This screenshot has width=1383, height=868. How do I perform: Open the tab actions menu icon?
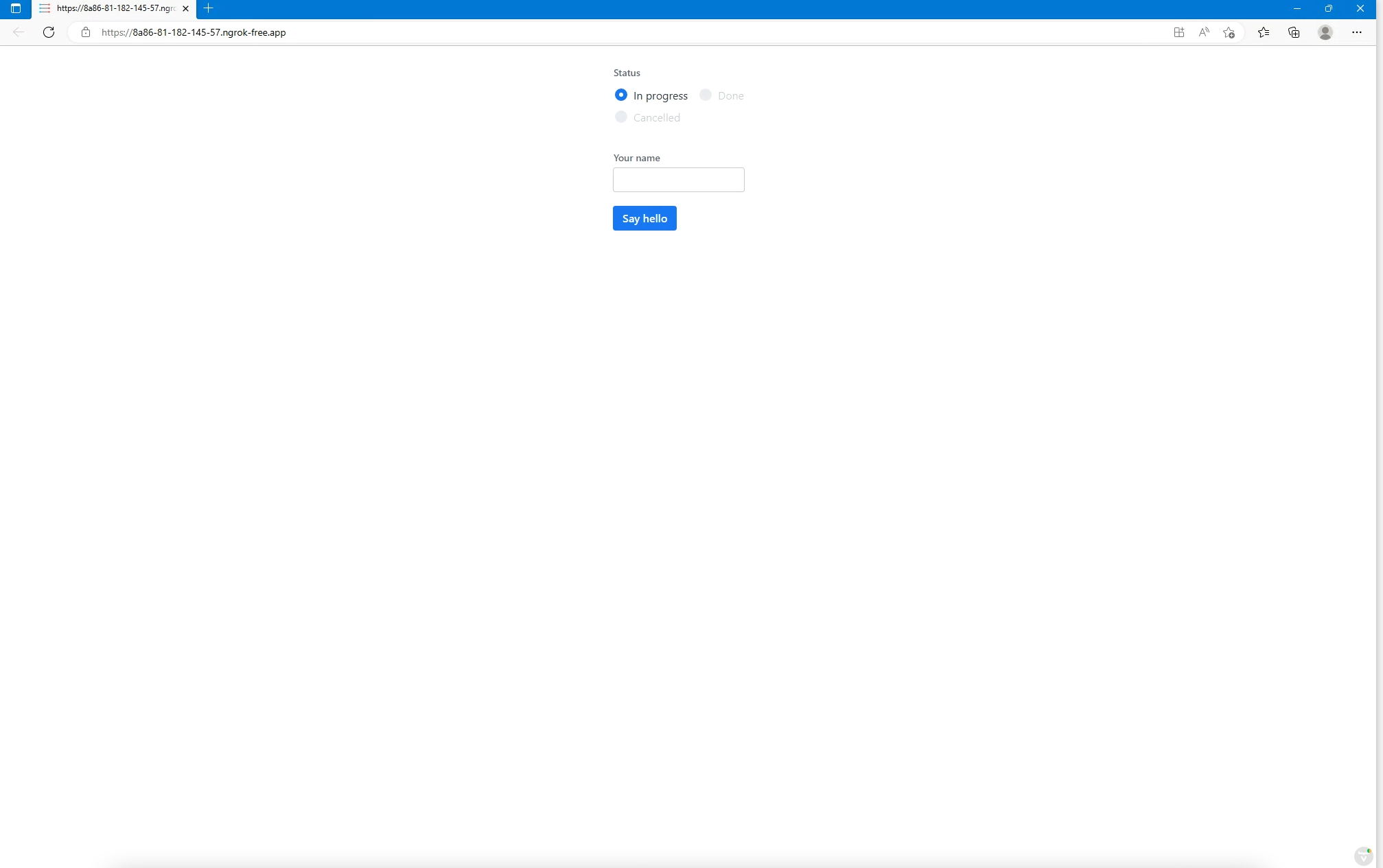tap(16, 8)
